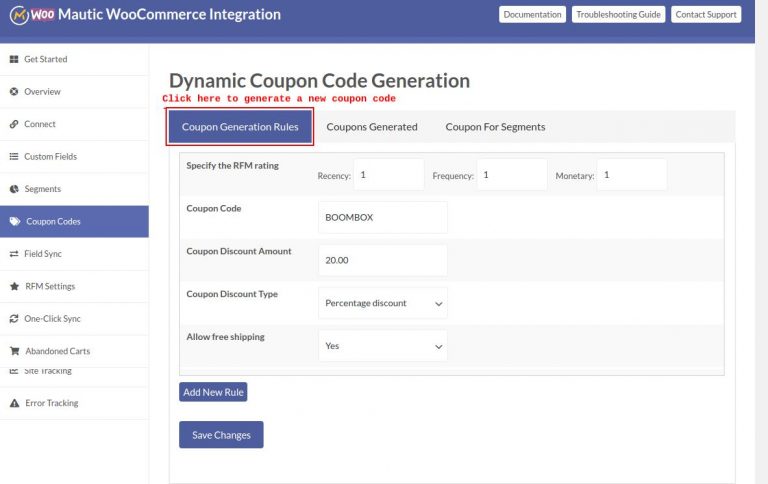Go to the Overview section
This screenshot has width=768, height=484.
click(x=74, y=92)
